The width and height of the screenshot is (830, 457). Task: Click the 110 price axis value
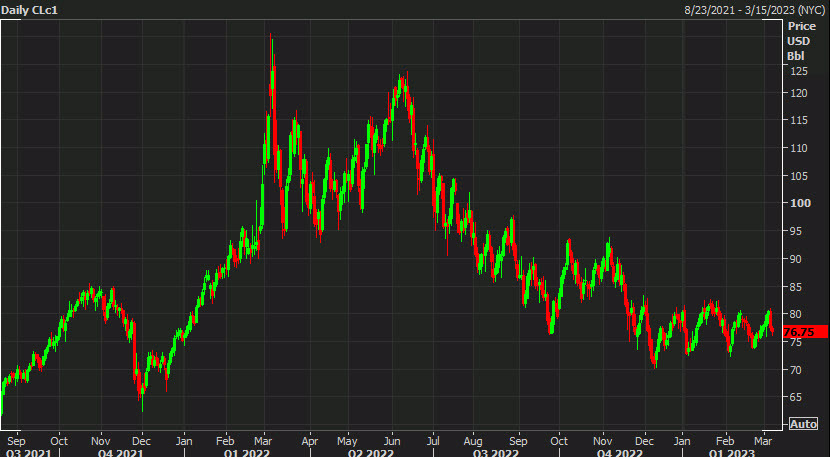point(797,148)
